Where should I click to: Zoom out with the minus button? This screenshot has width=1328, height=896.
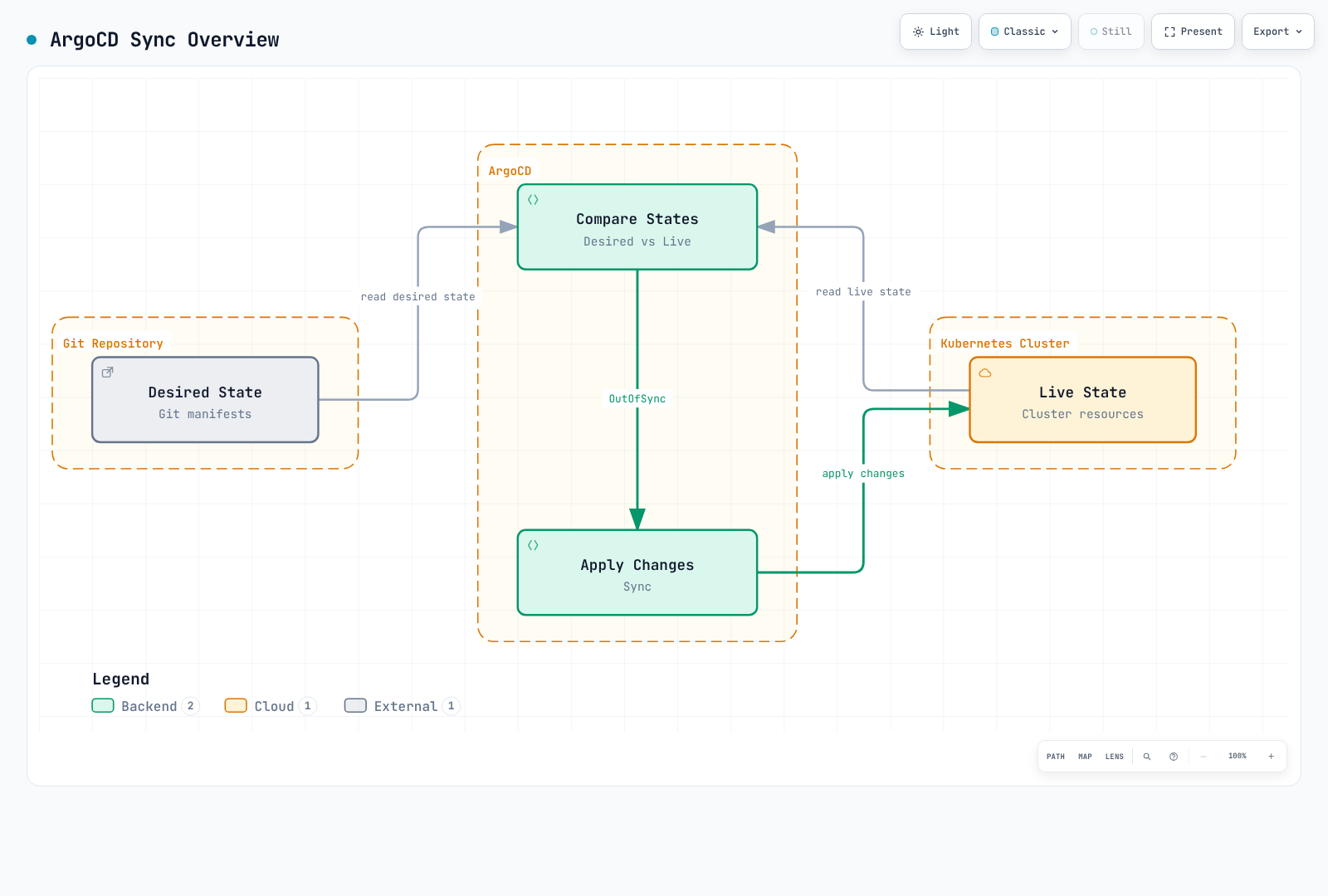click(x=1203, y=757)
